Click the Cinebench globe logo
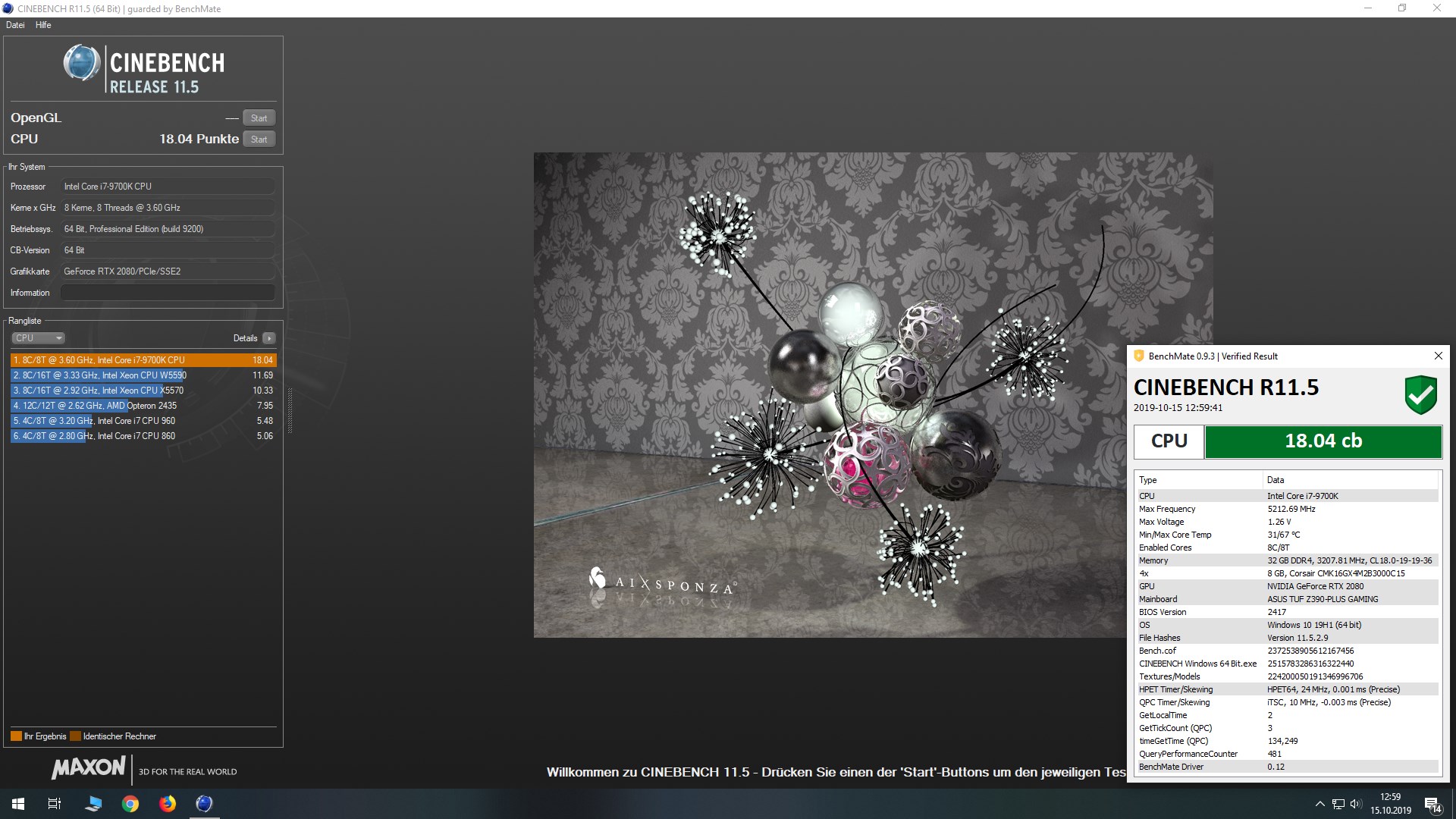 [x=81, y=63]
